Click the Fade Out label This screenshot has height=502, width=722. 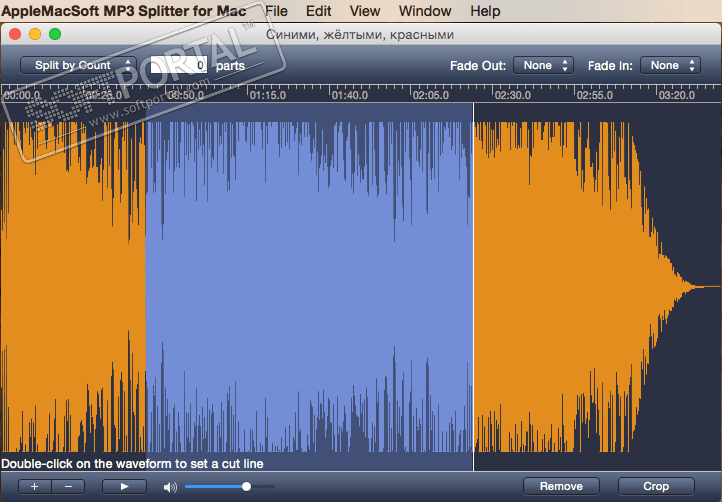[478, 66]
